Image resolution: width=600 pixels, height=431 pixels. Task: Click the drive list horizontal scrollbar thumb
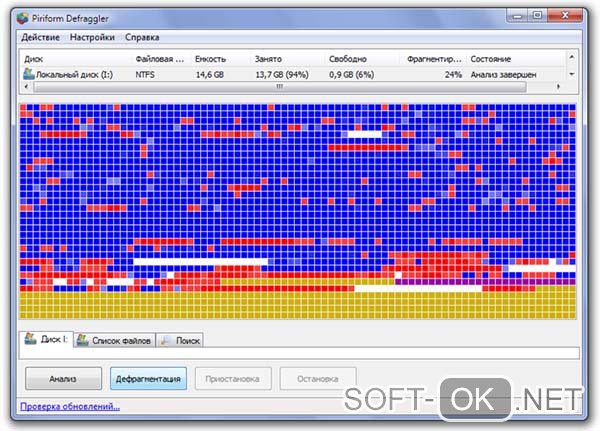tap(280, 87)
